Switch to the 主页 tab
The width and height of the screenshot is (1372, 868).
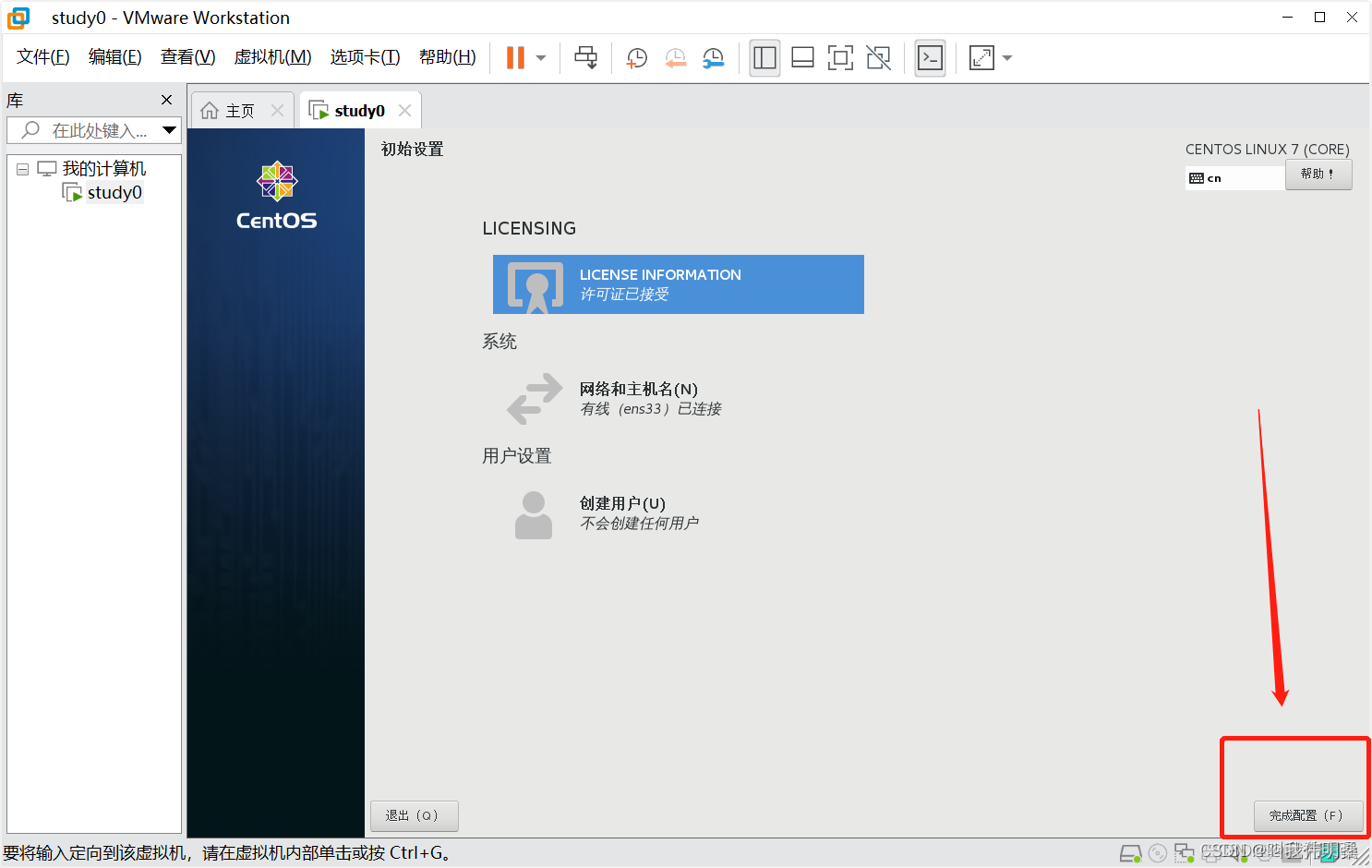(x=240, y=111)
